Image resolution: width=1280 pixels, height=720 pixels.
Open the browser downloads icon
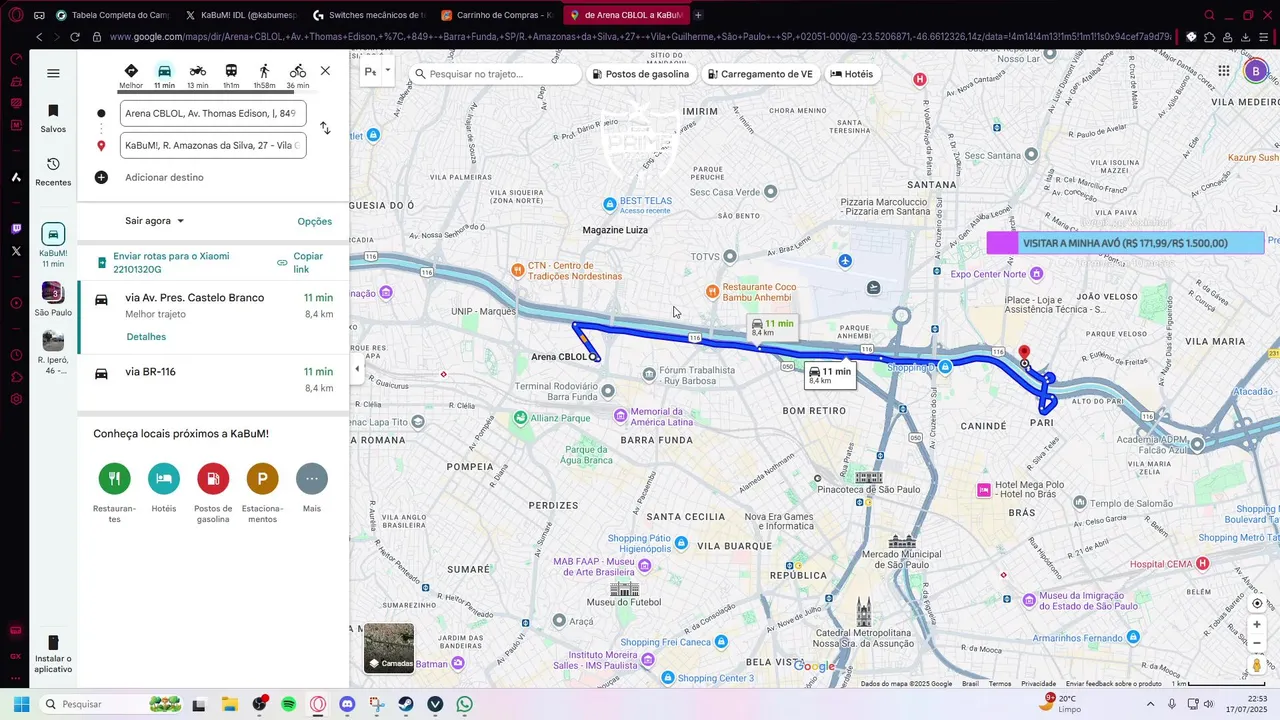click(1246, 37)
